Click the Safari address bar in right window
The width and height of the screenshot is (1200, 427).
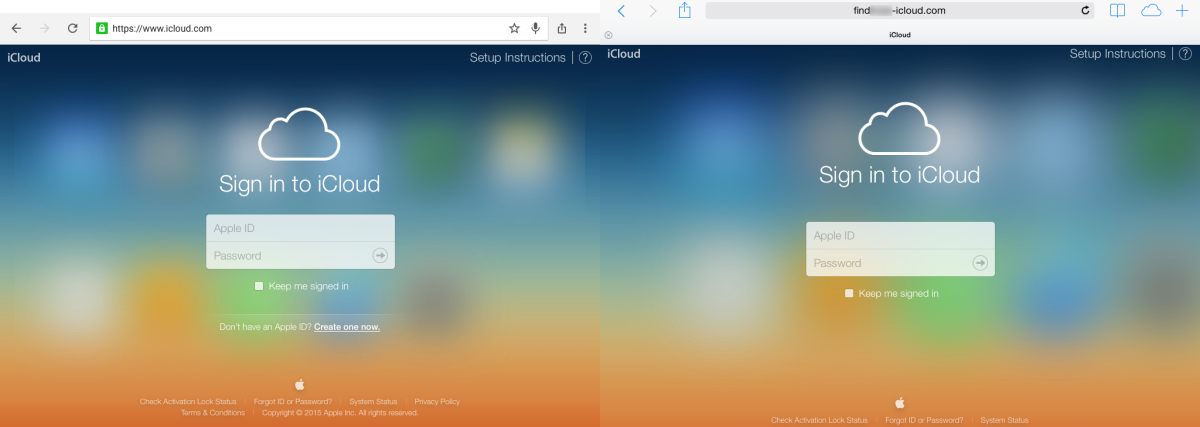tap(900, 10)
